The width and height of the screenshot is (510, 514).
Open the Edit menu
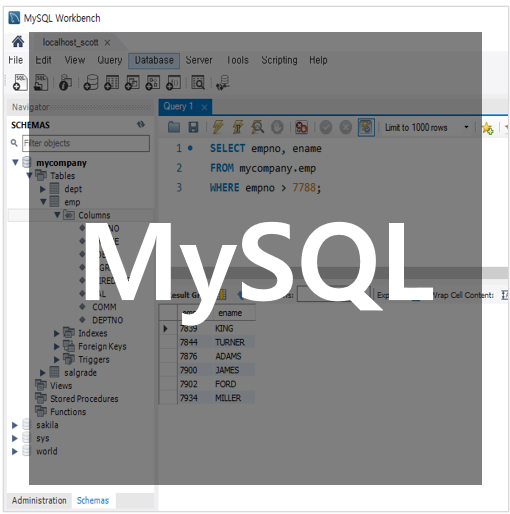coord(43,60)
